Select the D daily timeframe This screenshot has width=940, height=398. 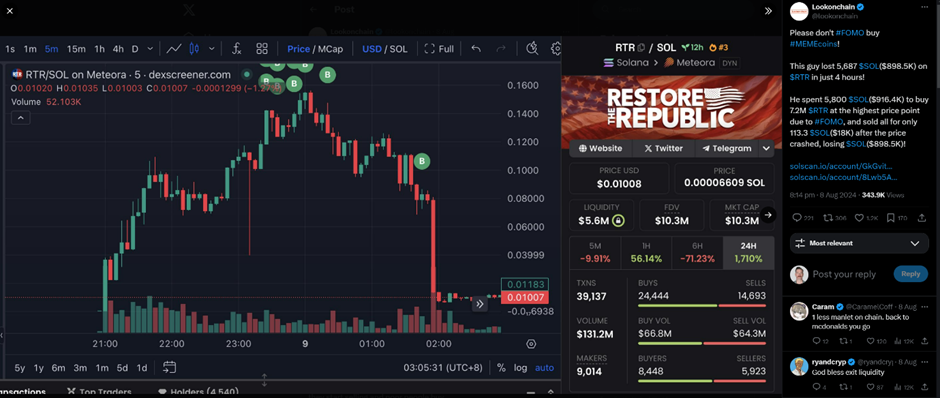[135, 49]
